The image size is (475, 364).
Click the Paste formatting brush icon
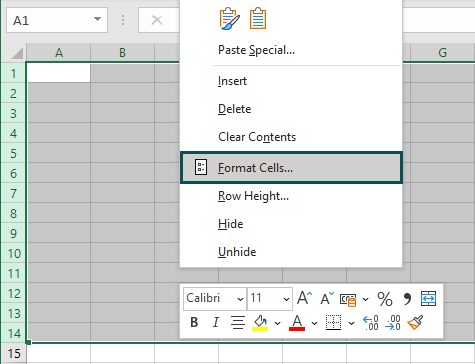(229, 19)
